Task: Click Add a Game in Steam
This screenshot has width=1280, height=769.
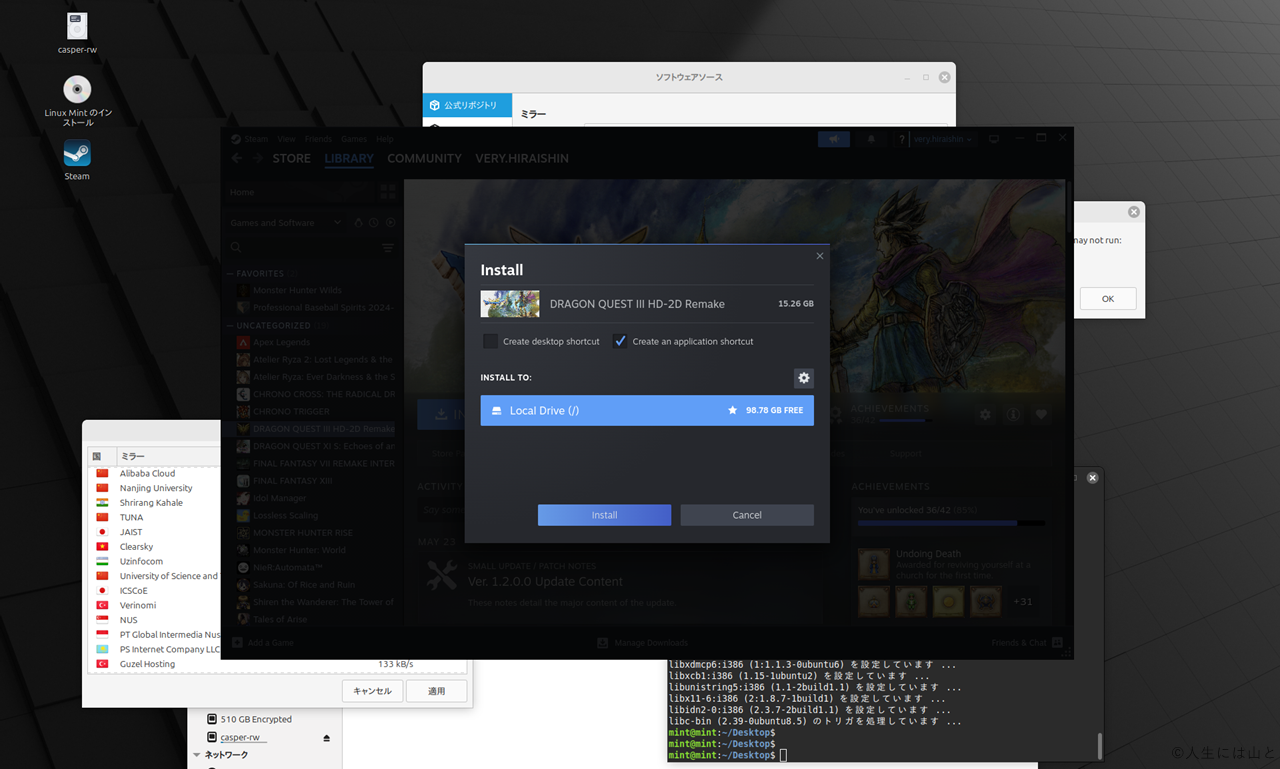Action: click(x=263, y=643)
